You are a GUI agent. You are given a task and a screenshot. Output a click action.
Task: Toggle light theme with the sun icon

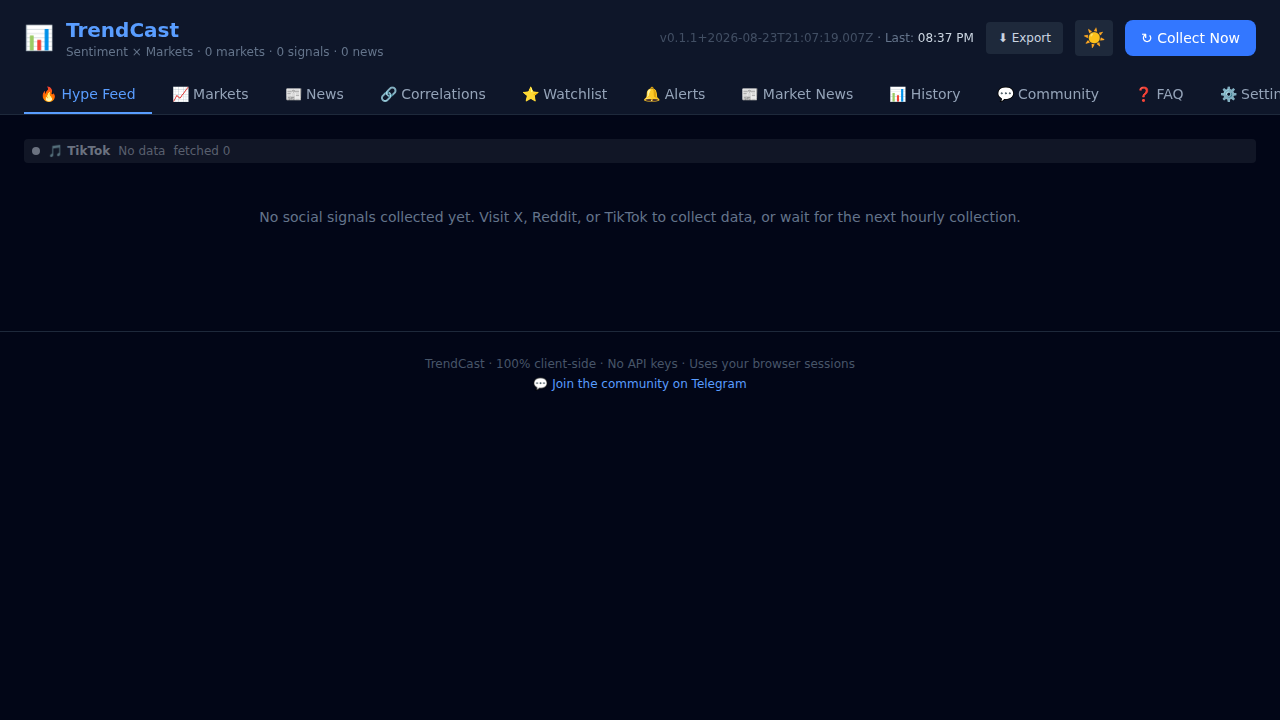pyautogui.click(x=1094, y=38)
